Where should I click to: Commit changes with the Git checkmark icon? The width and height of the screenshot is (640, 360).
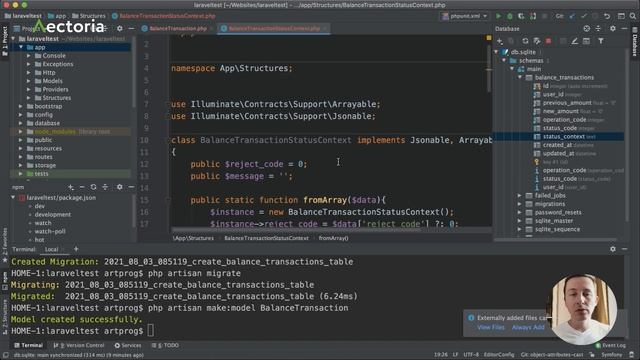click(x=584, y=16)
